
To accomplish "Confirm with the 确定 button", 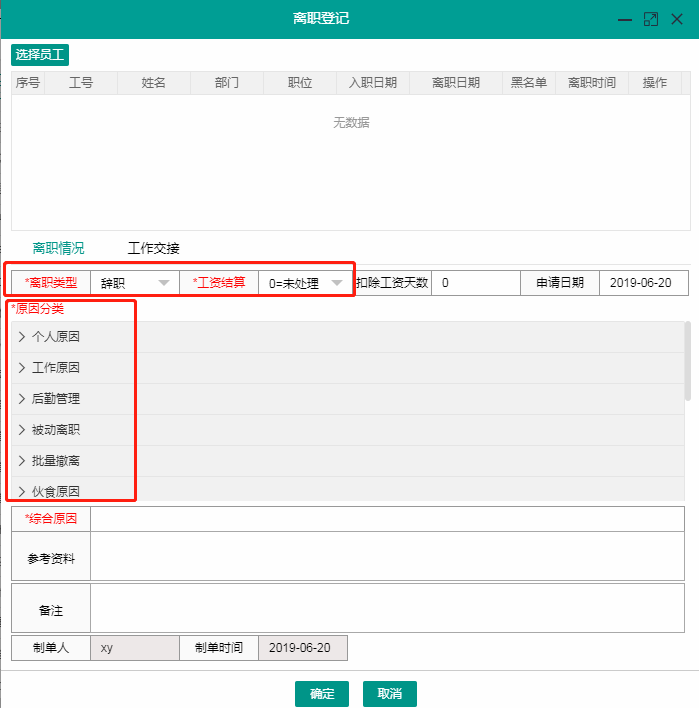I will coord(322,694).
